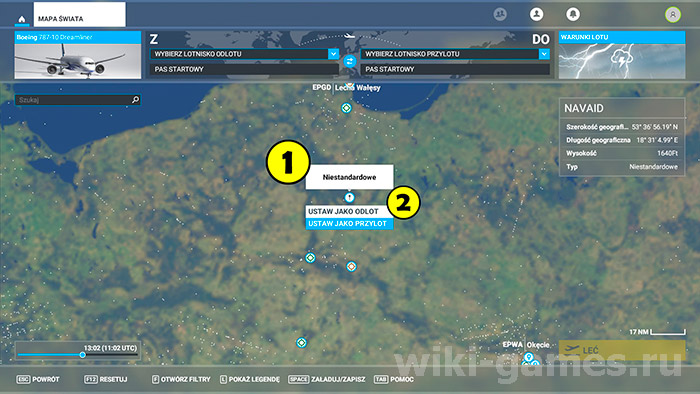The height and width of the screenshot is (394, 700).
Task: Open the notifications bell icon
Action: coord(573,14)
